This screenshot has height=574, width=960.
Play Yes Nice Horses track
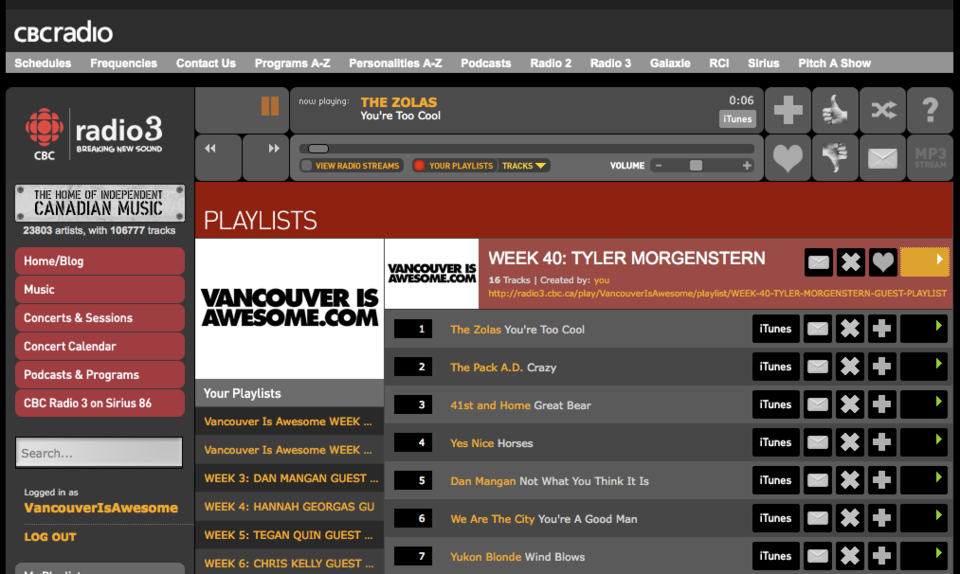point(924,442)
